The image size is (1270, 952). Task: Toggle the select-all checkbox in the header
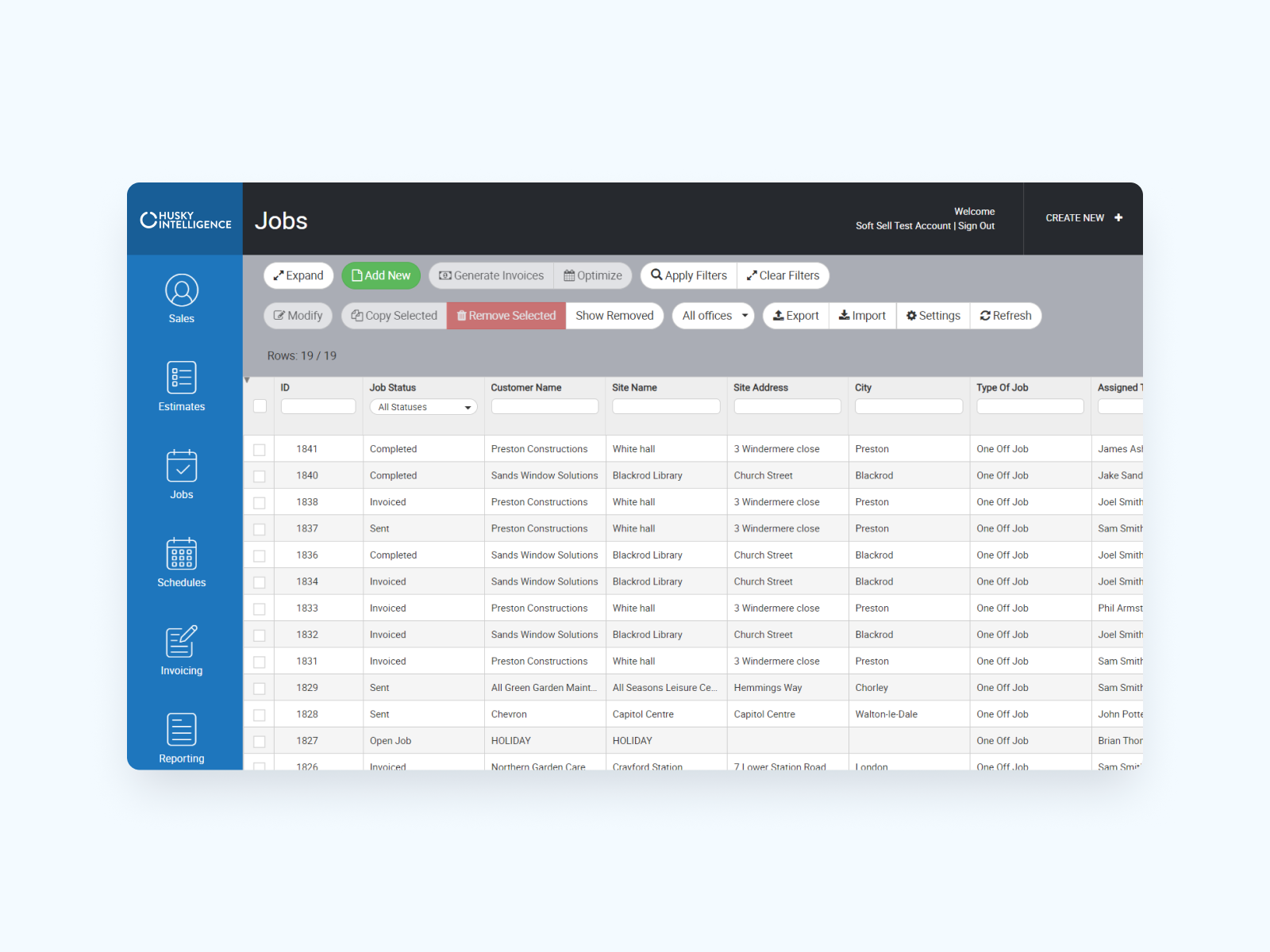(260, 406)
